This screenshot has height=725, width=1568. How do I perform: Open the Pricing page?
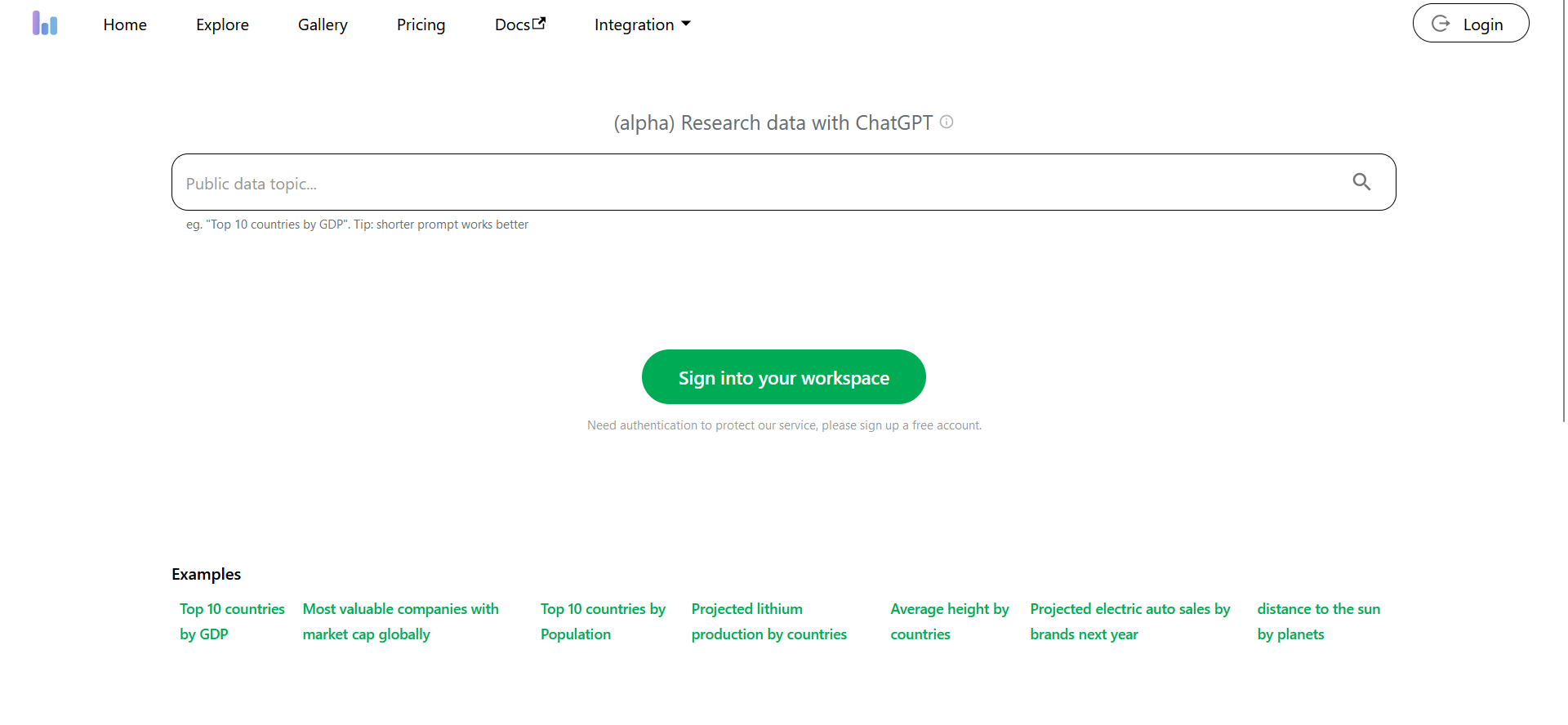pyautogui.click(x=421, y=24)
